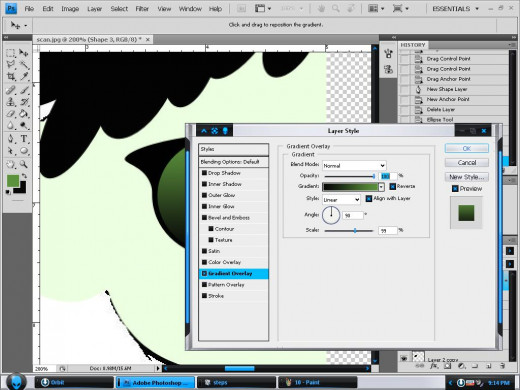This screenshot has width=520, height=390.
Task: Enable the Color Overlay checkbox
Action: (x=204, y=262)
